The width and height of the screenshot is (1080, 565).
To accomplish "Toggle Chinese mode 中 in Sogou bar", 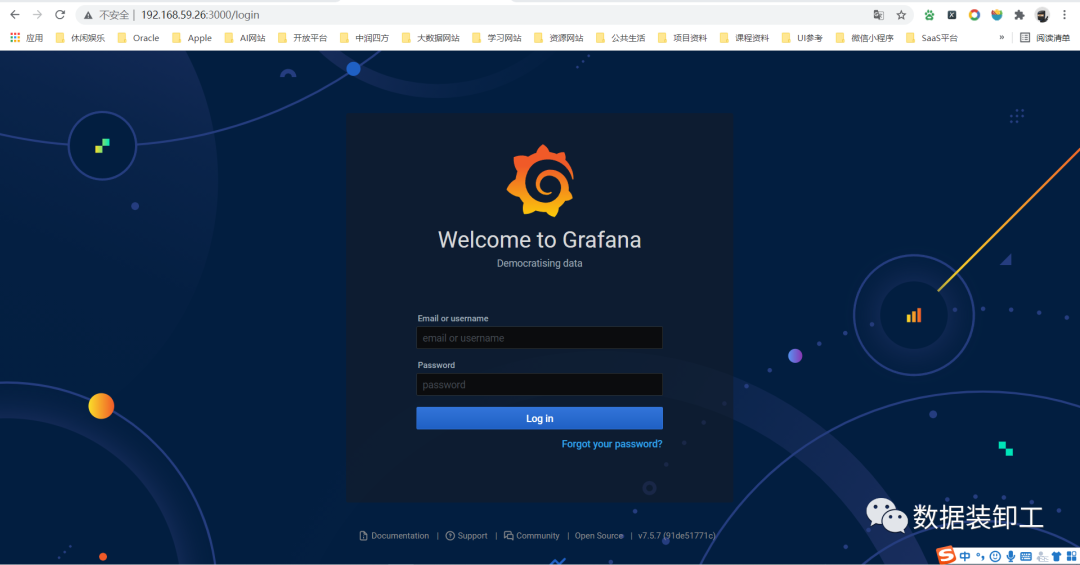I will 964,556.
